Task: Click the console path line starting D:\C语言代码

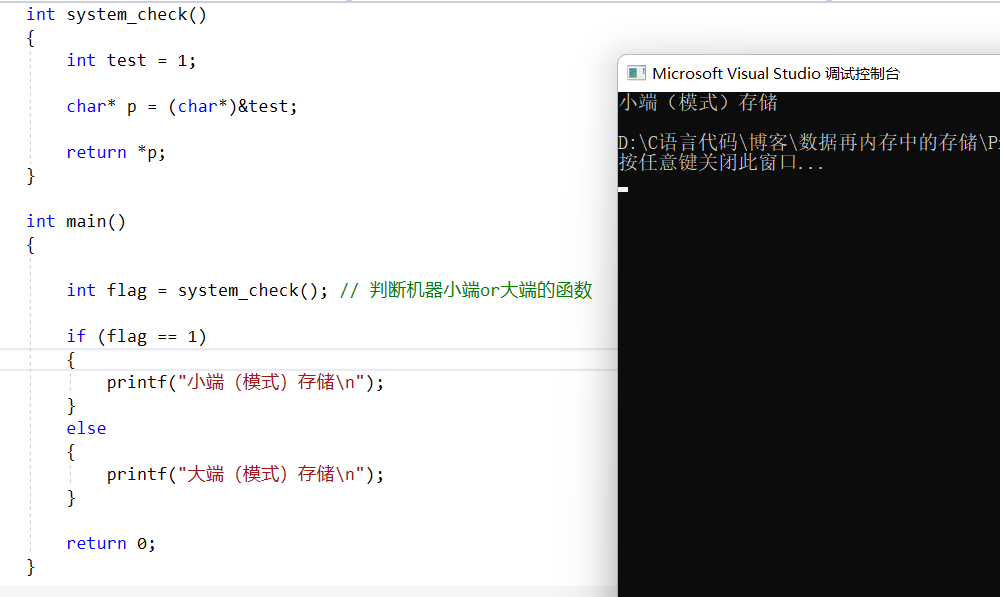Action: coord(809,142)
